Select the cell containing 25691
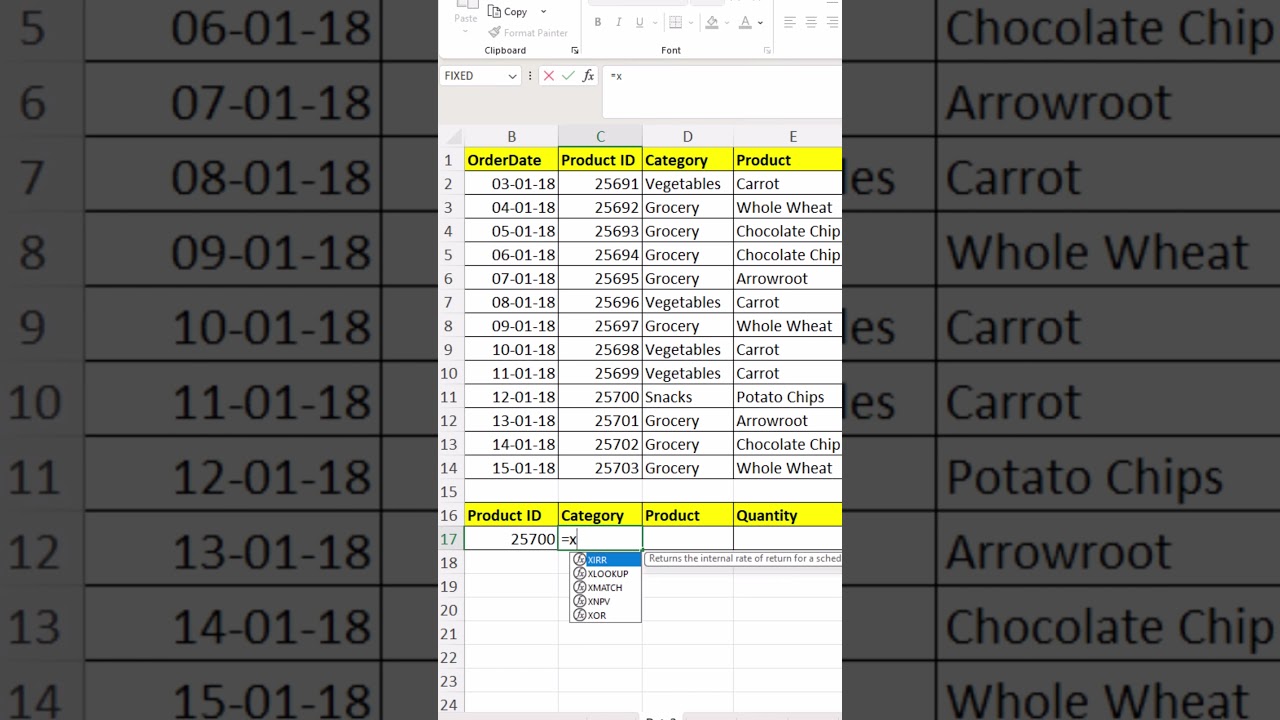The height and width of the screenshot is (720, 1280). click(600, 184)
